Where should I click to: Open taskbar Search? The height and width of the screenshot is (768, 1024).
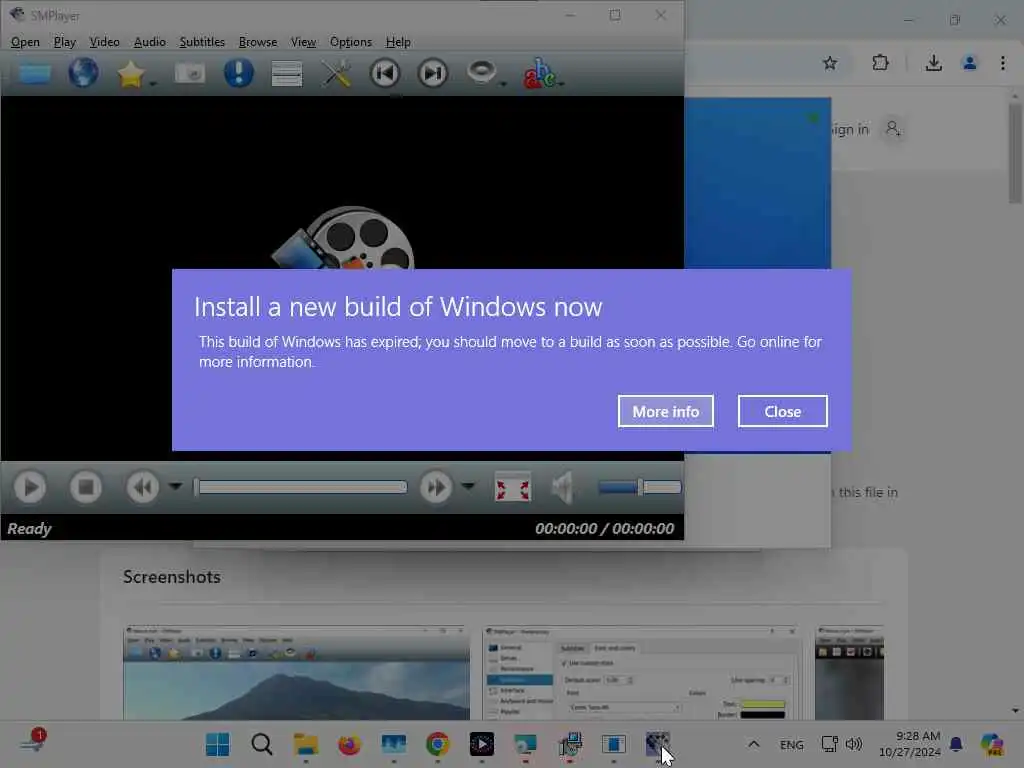[261, 744]
